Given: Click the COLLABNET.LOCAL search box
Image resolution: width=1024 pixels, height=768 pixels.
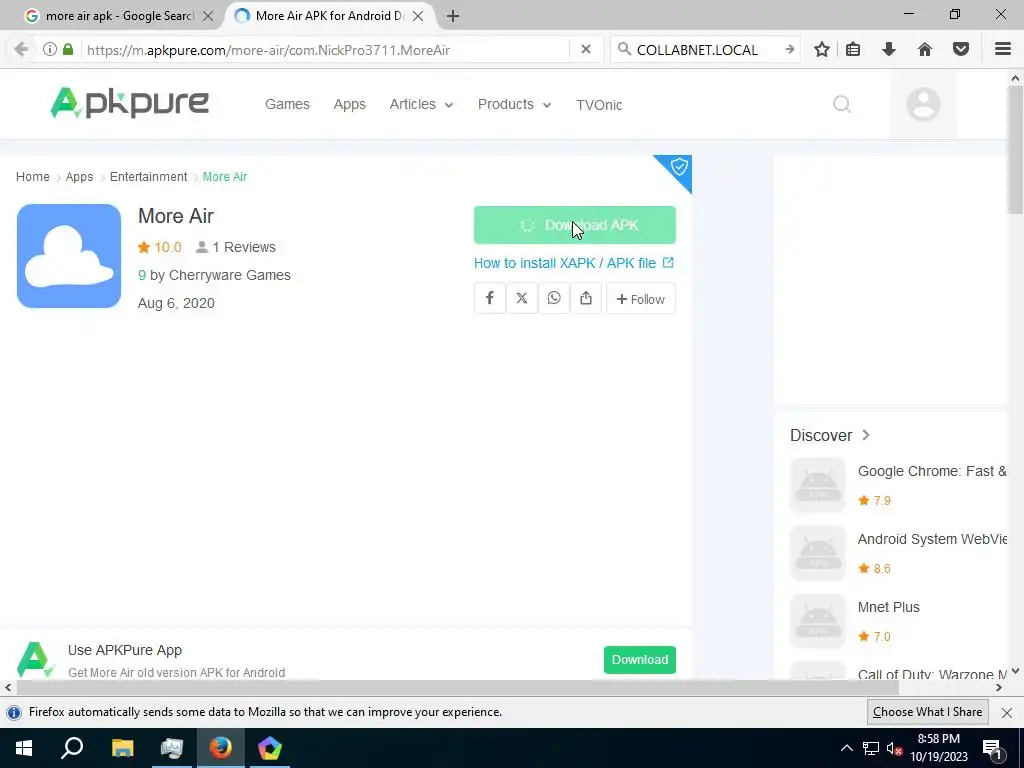Looking at the screenshot, I should pos(705,50).
